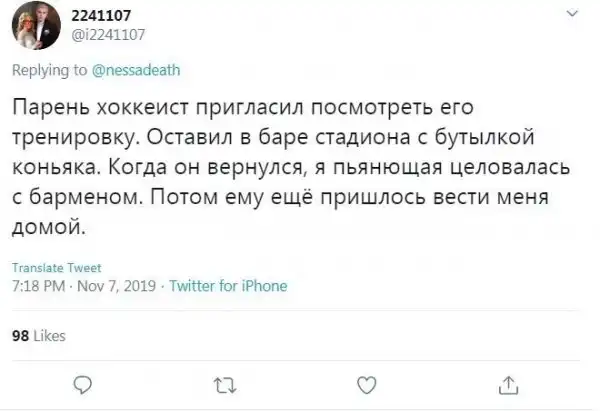This screenshot has width=600, height=411.
Task: Click the Replying to label
Action: click(x=50, y=71)
